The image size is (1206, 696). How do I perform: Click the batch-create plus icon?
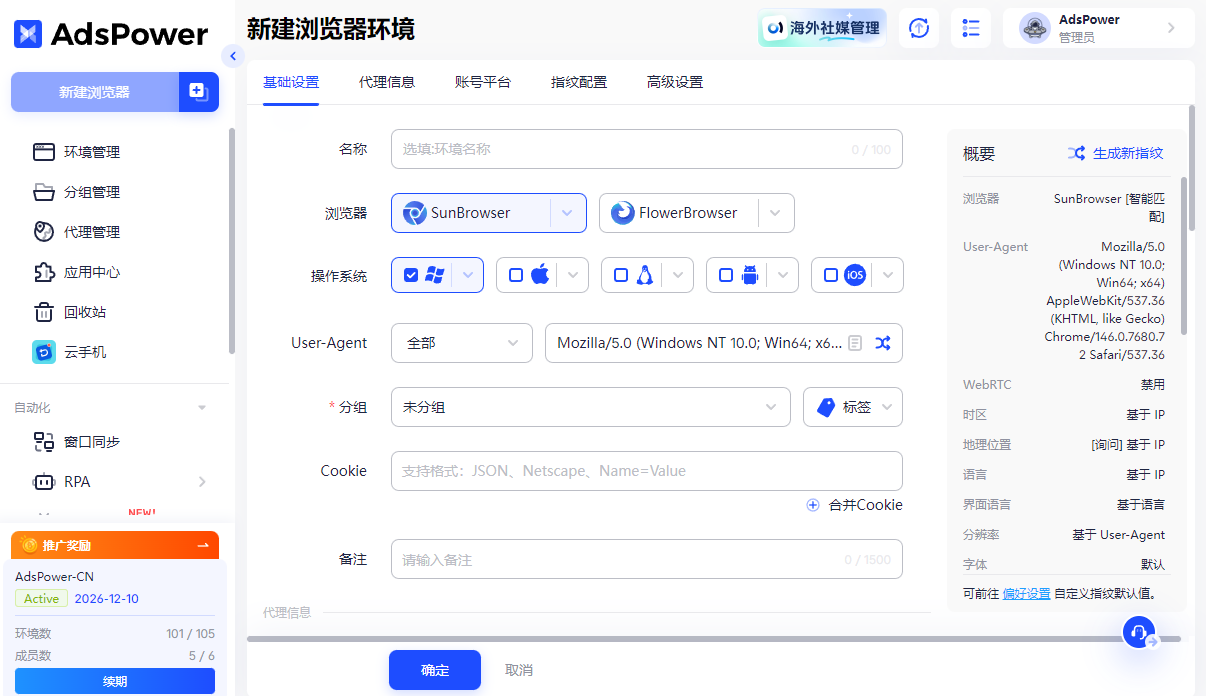coord(198,92)
